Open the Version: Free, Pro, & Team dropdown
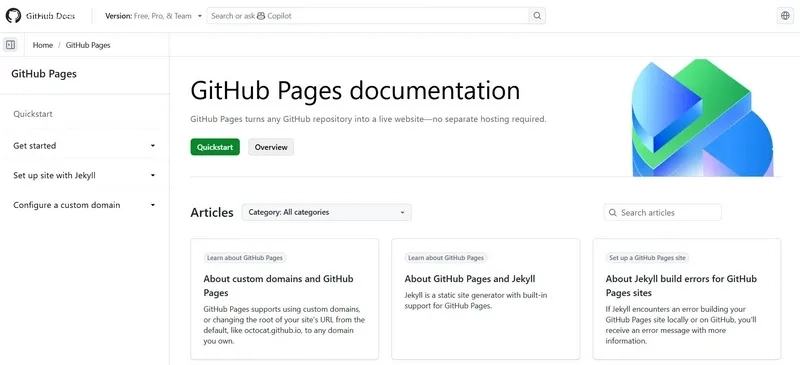This screenshot has height=365, width=800. click(x=154, y=16)
